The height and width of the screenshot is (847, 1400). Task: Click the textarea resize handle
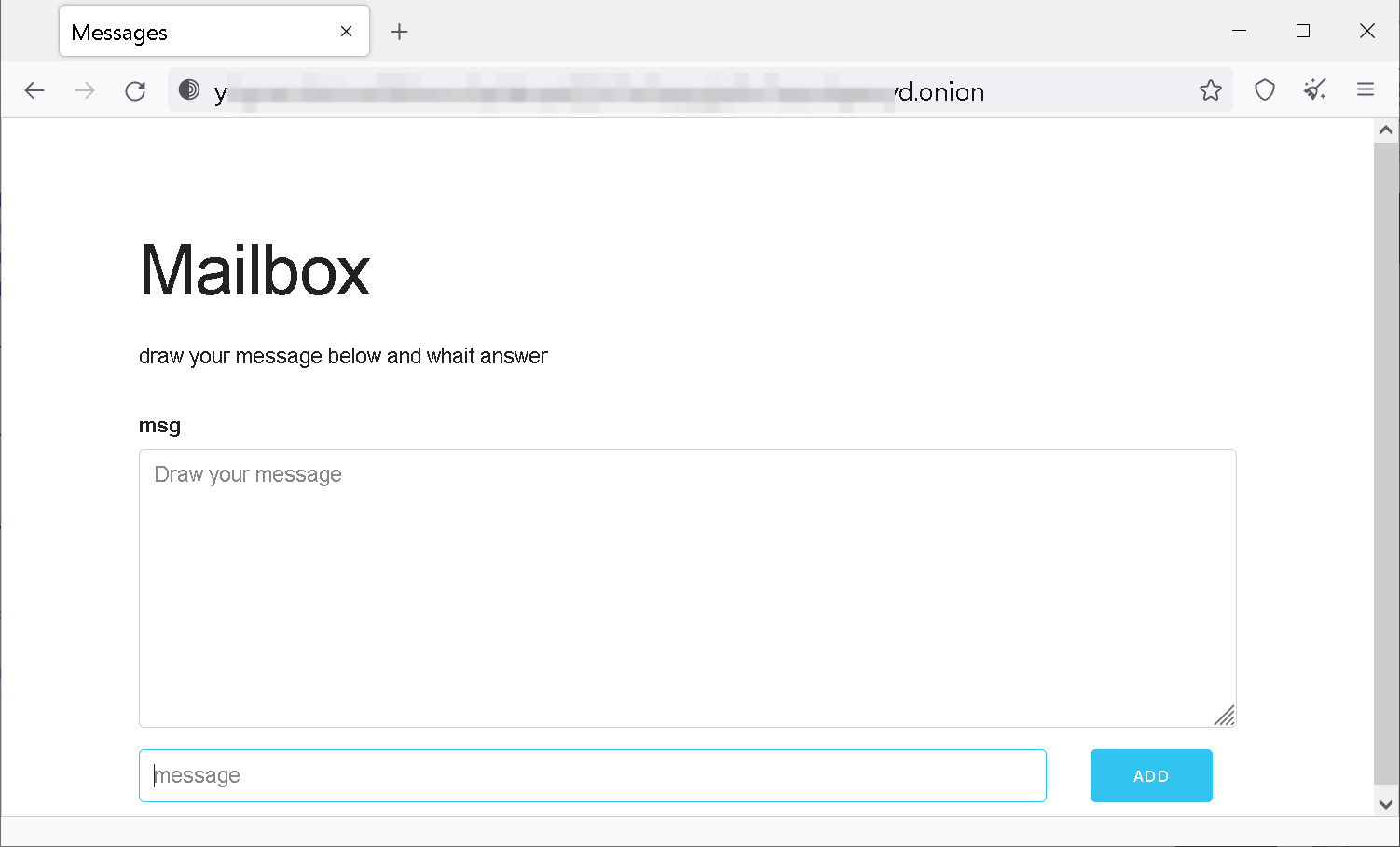click(1225, 715)
